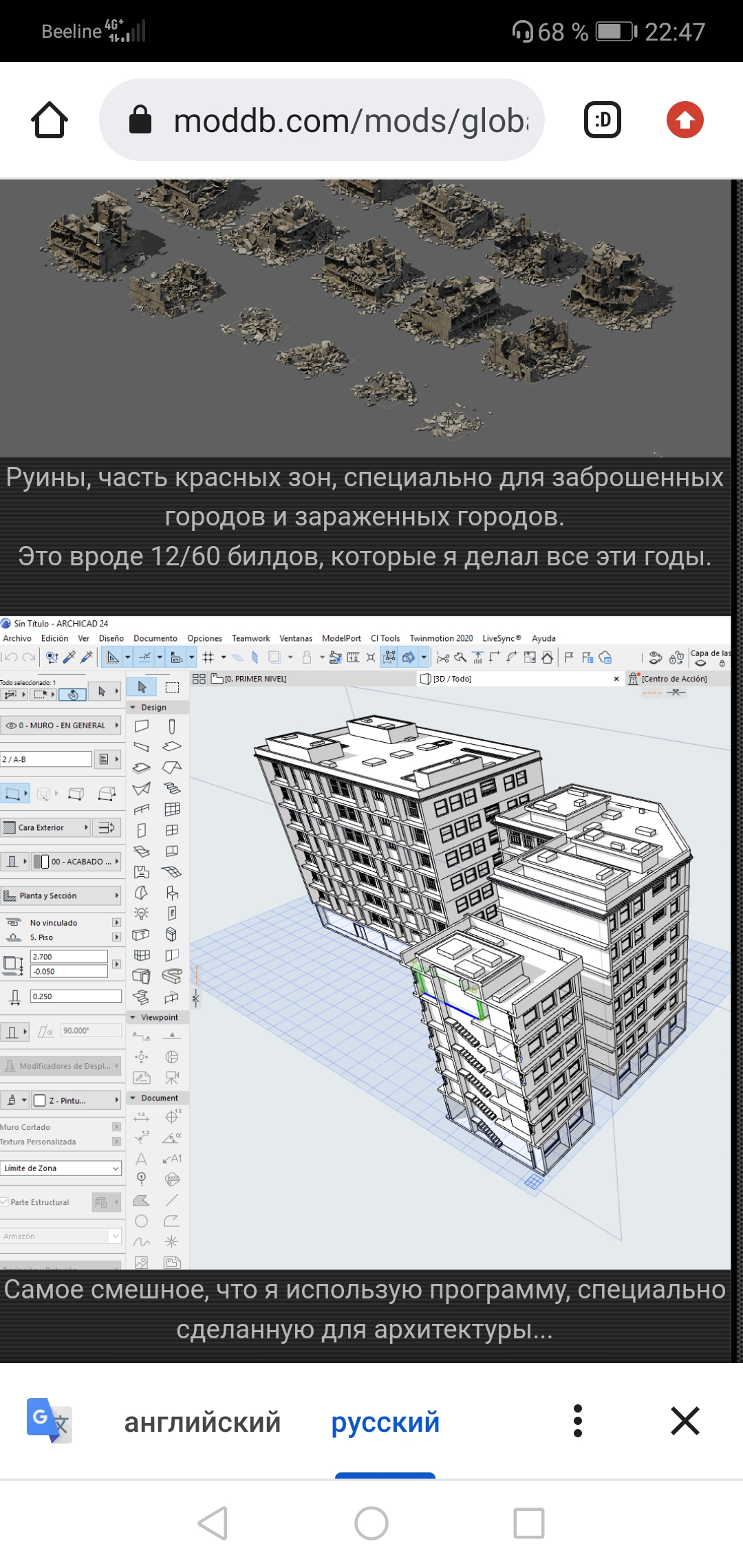The height and width of the screenshot is (1568, 743).
Task: Select the Line tool under Document
Action: (172, 1200)
